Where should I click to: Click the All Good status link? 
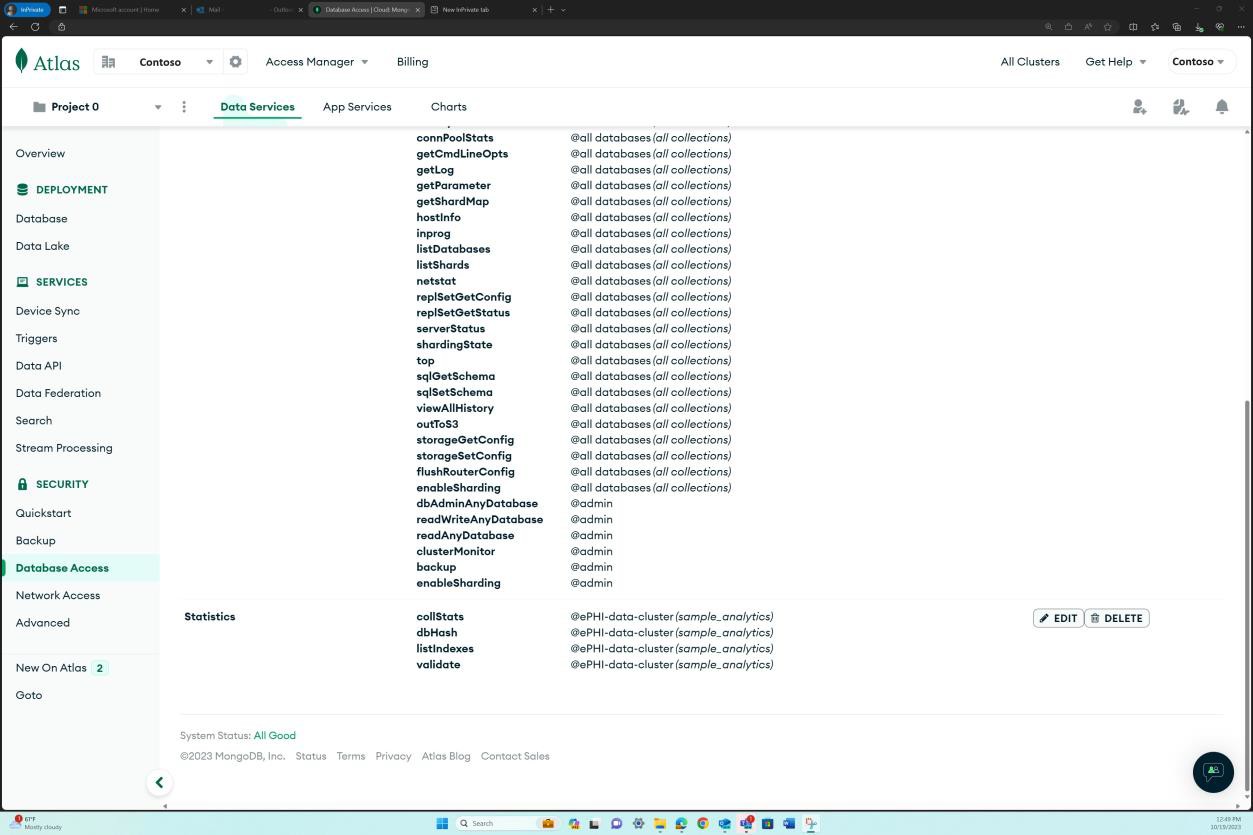point(274,735)
